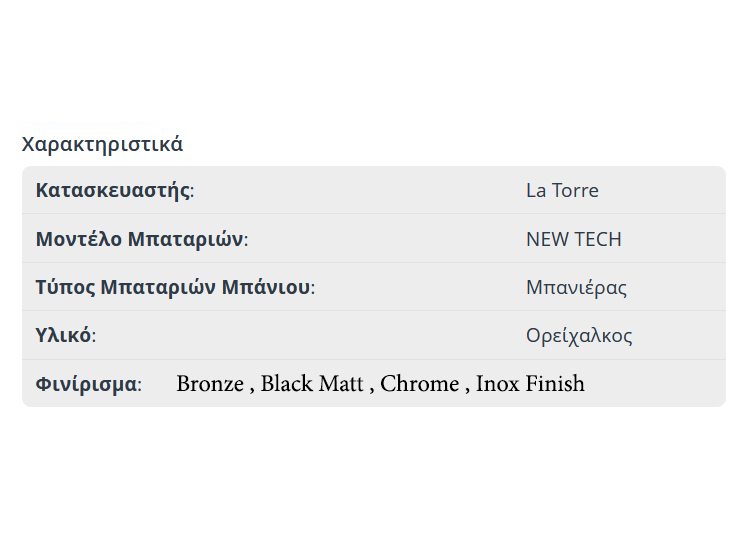Click the word Torre in manufacturer value

coord(575,191)
